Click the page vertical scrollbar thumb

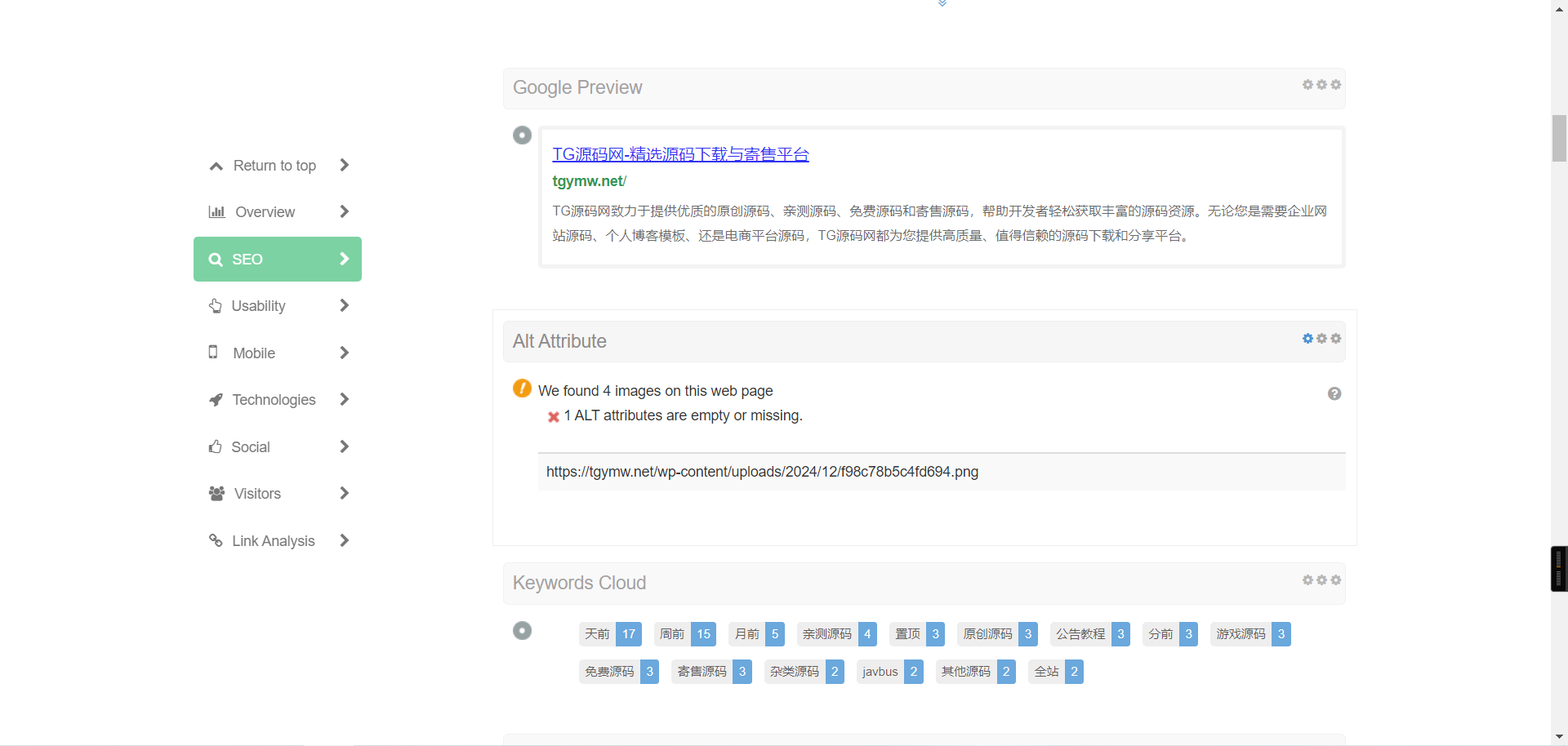[1559, 139]
